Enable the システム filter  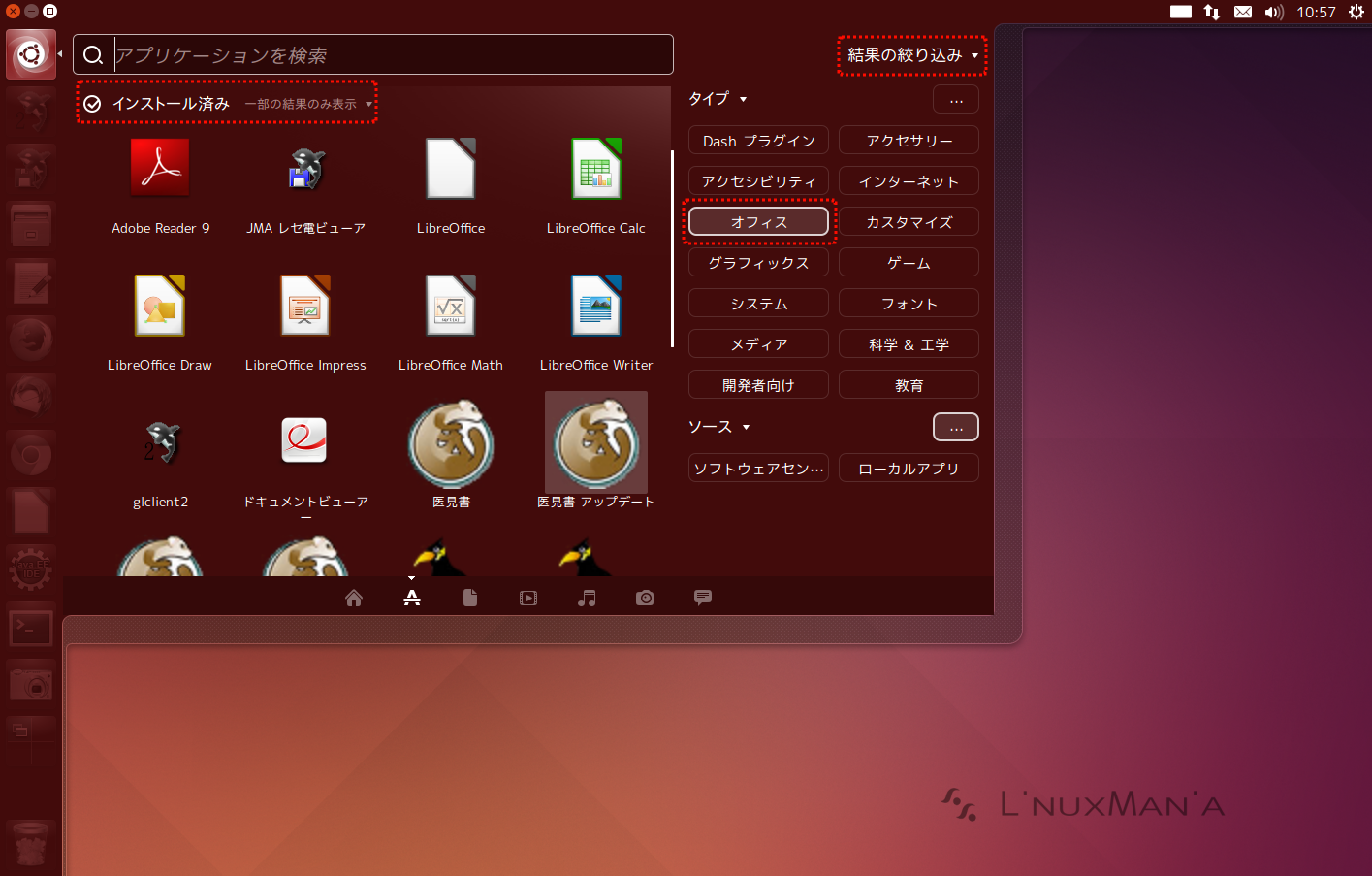pos(758,304)
